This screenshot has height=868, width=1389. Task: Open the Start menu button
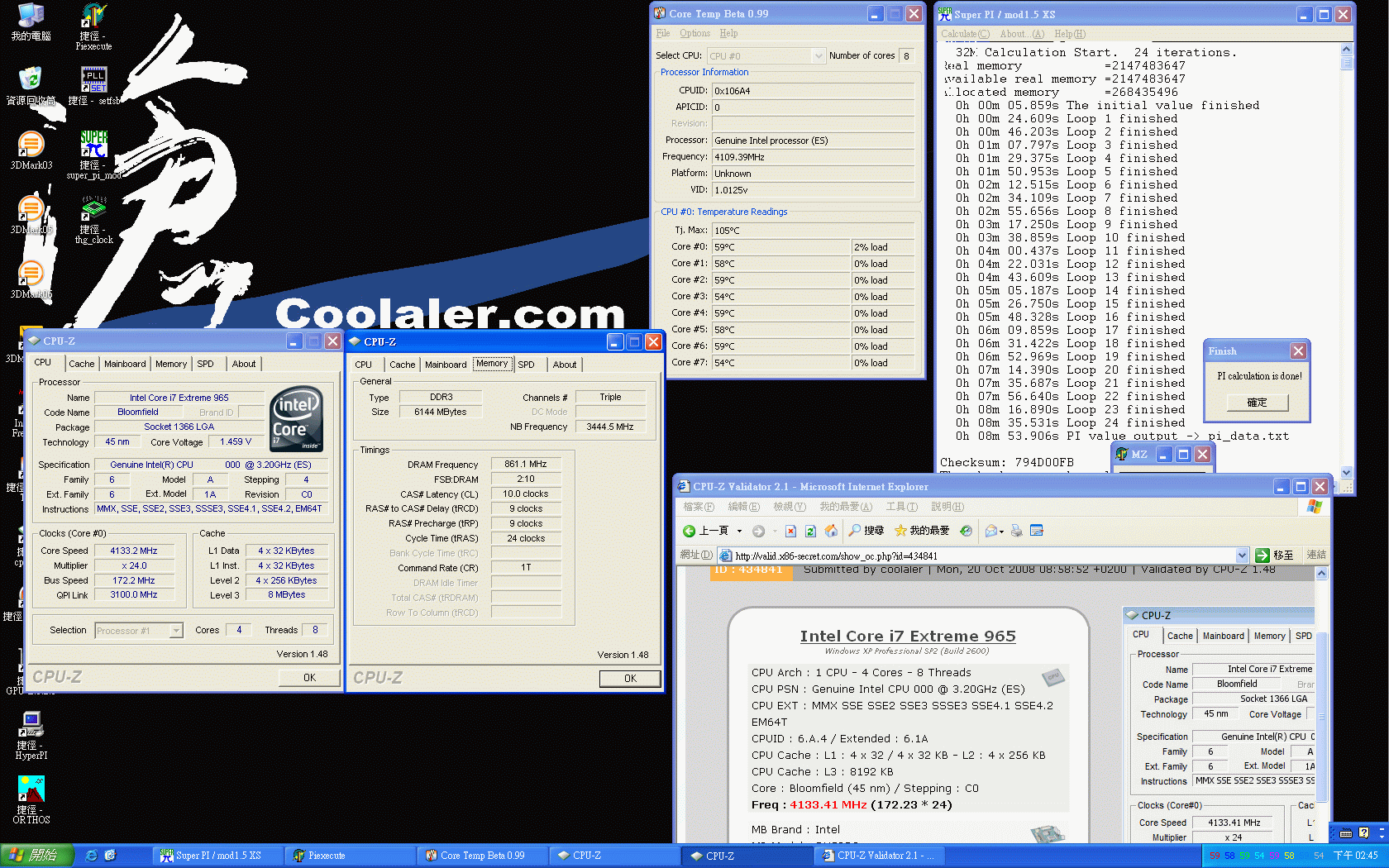click(36, 856)
